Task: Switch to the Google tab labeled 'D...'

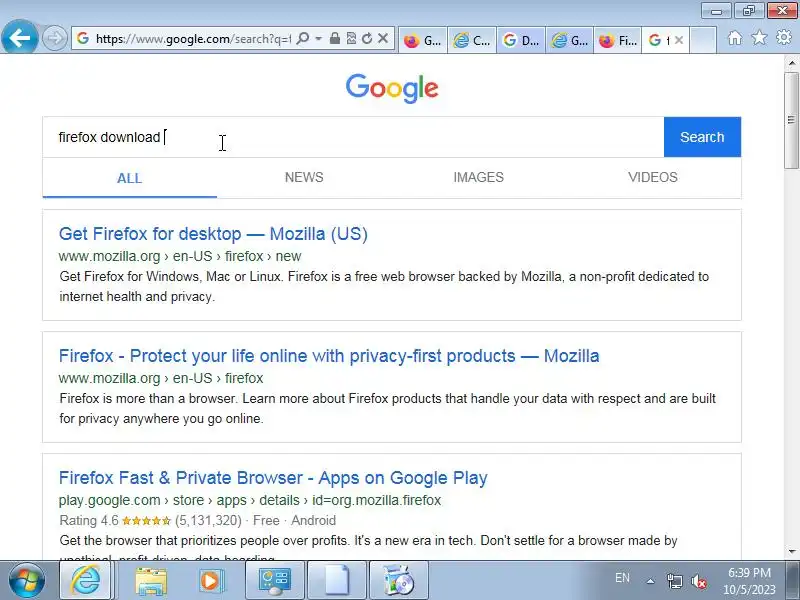Action: click(521, 40)
